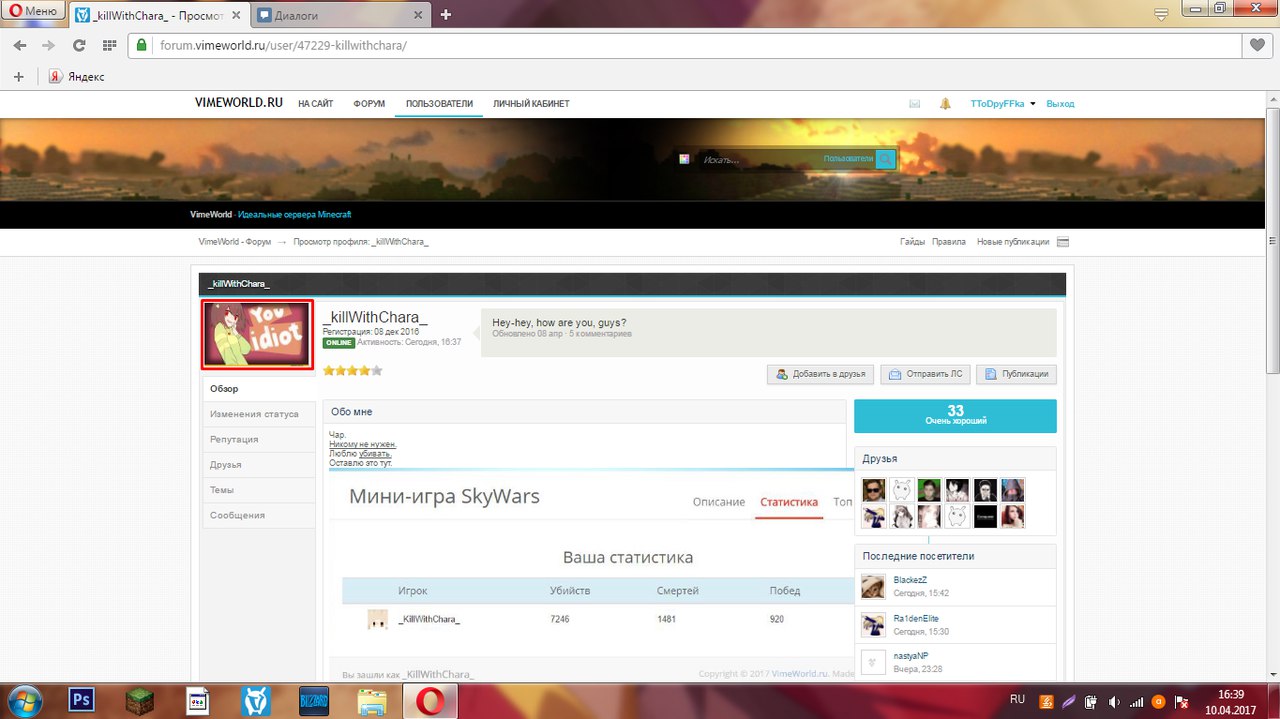Open the Публикации button

1016,374
